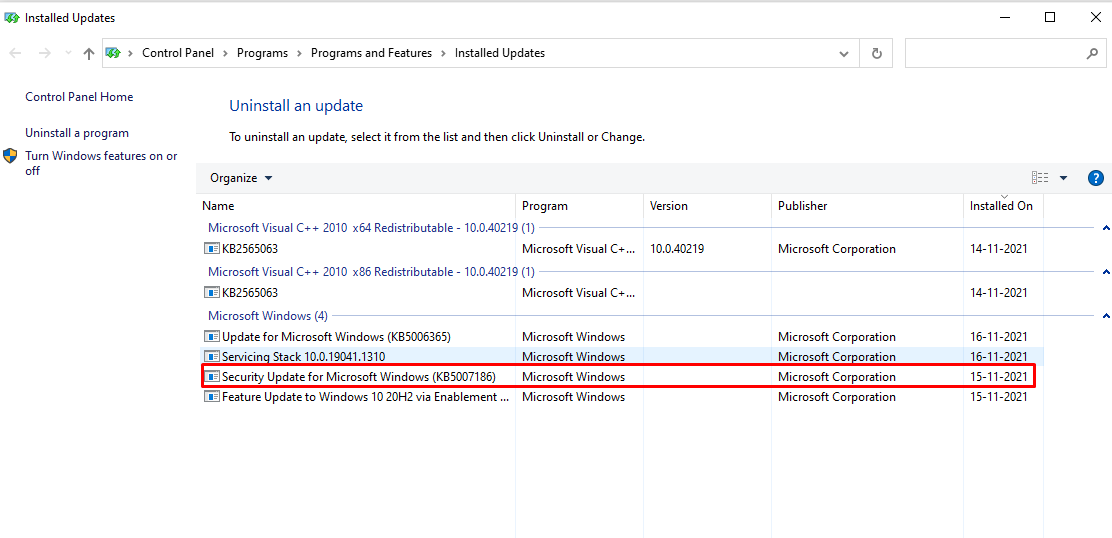Click Control Panel in the breadcrumb

(178, 53)
